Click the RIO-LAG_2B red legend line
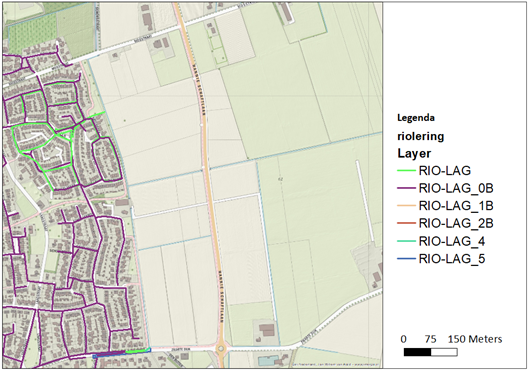This screenshot has height=371, width=529. 406,223
